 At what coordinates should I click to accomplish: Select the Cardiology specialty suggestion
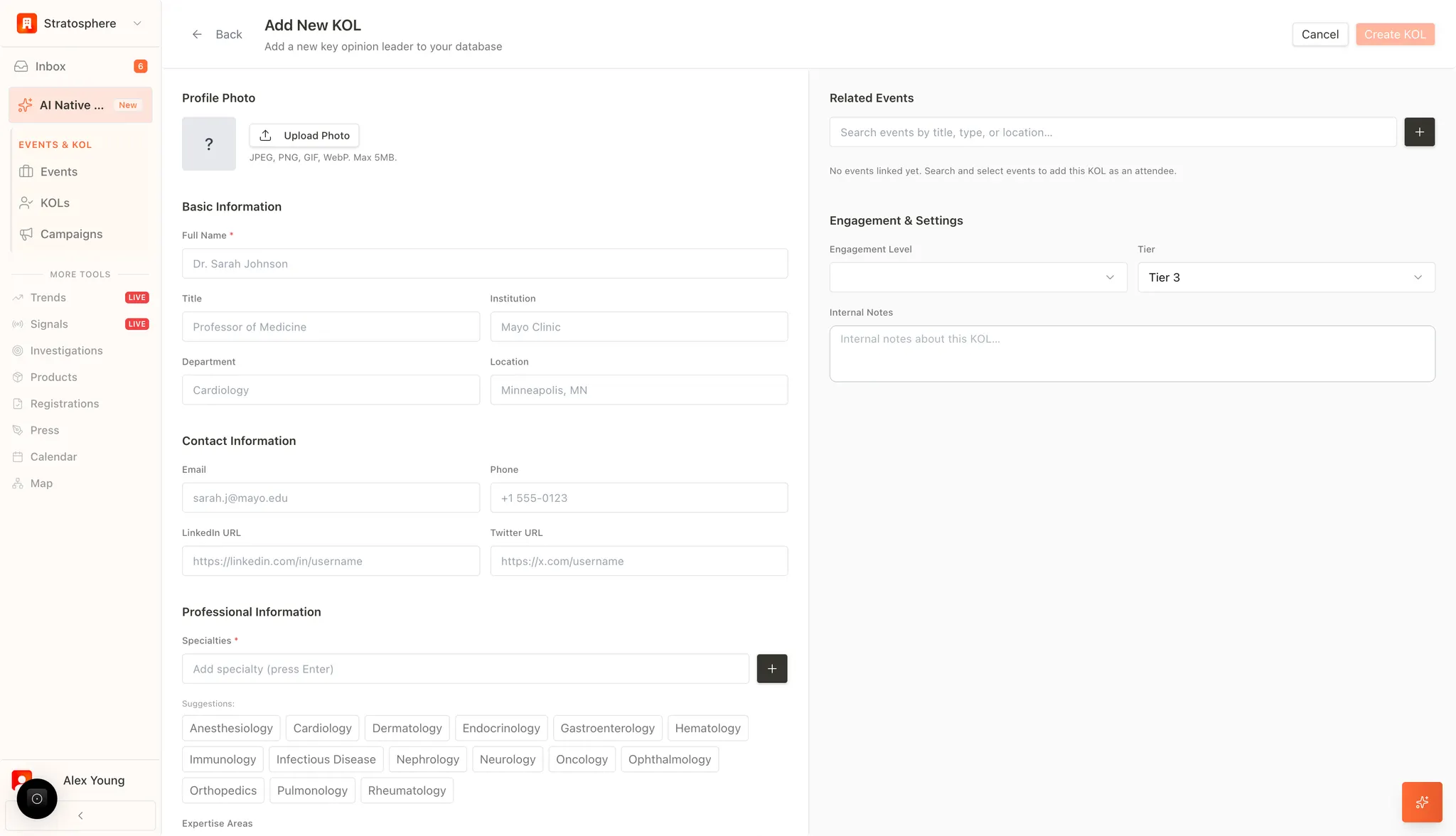[322, 728]
